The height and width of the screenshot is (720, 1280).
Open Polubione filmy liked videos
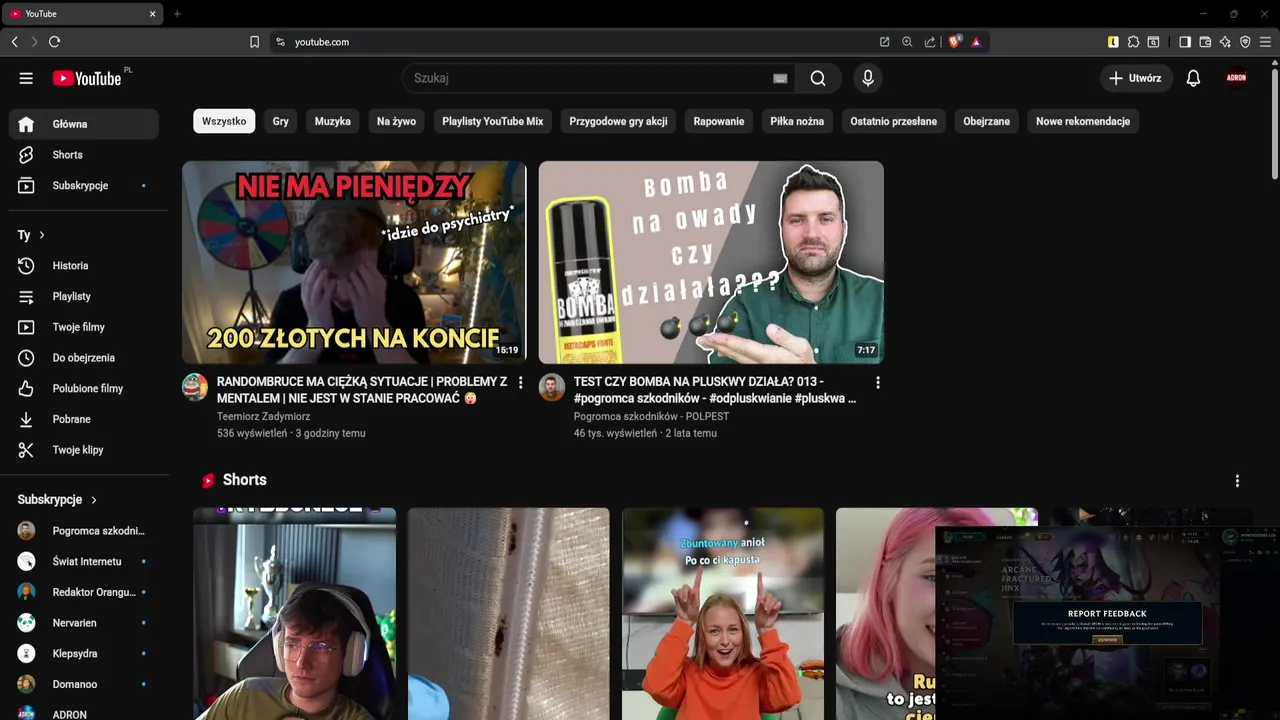(84, 389)
